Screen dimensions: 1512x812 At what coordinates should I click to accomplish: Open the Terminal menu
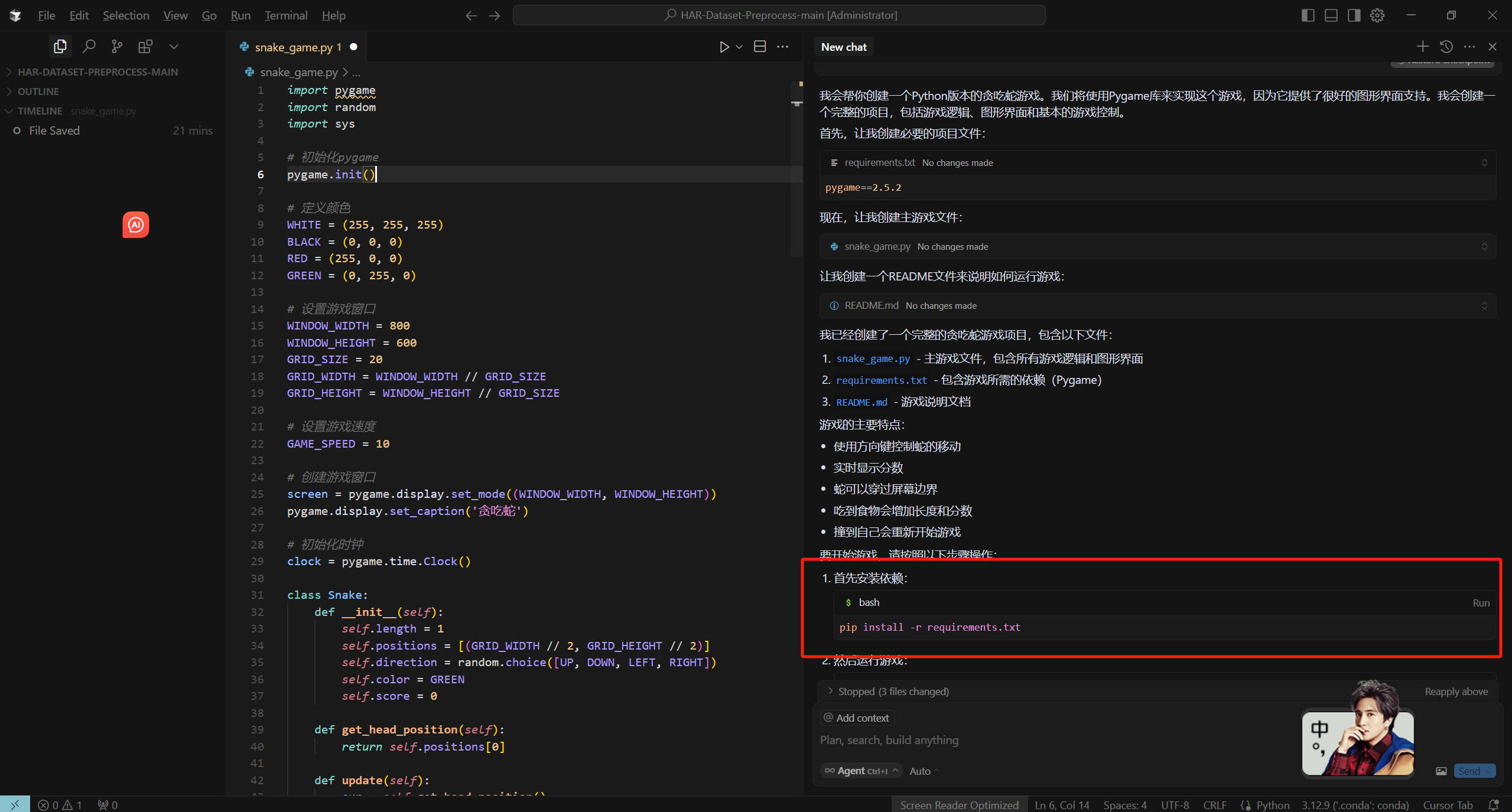[286, 15]
